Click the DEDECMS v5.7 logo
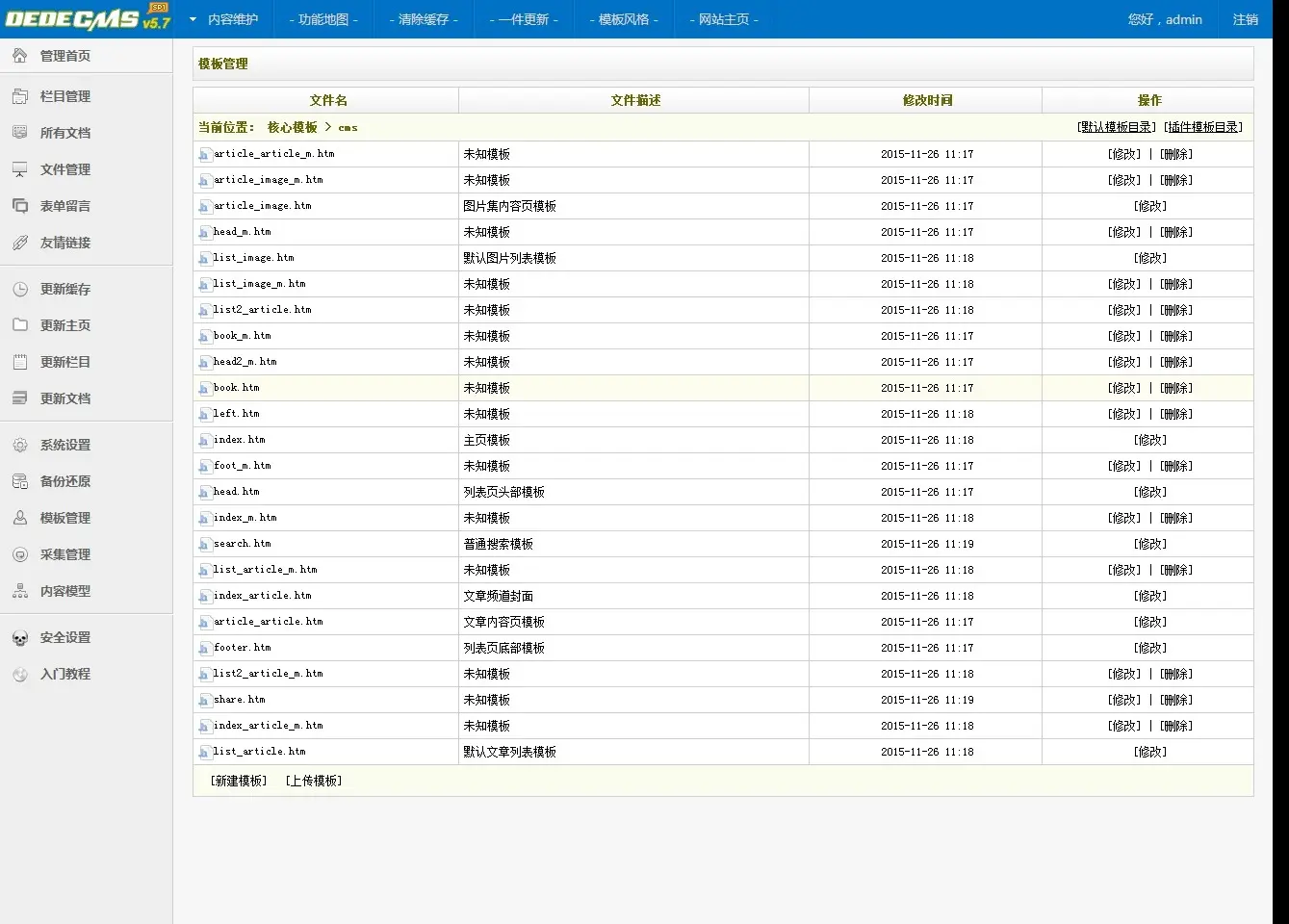 [88, 17]
